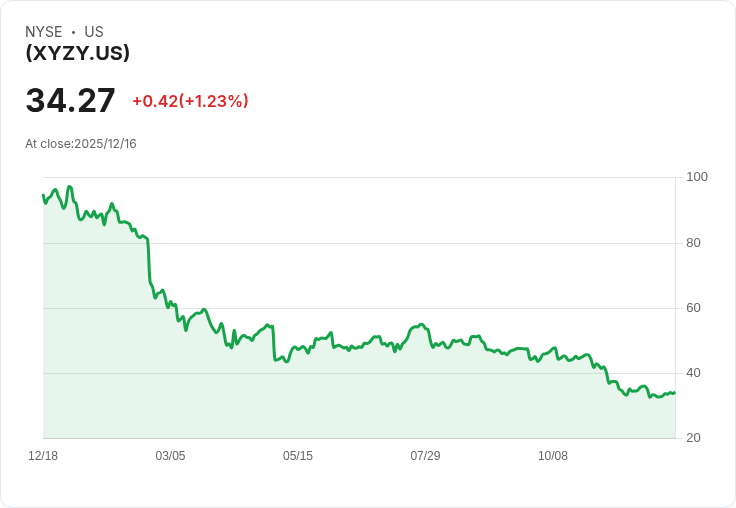Select the 03/05 date axis label
736x508 pixels.
pos(170,456)
